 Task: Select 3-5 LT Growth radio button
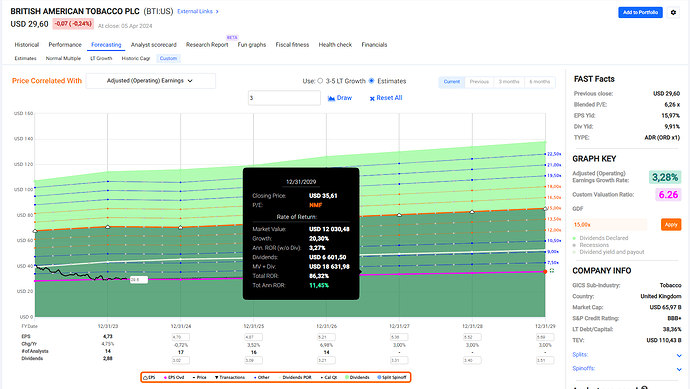320,81
